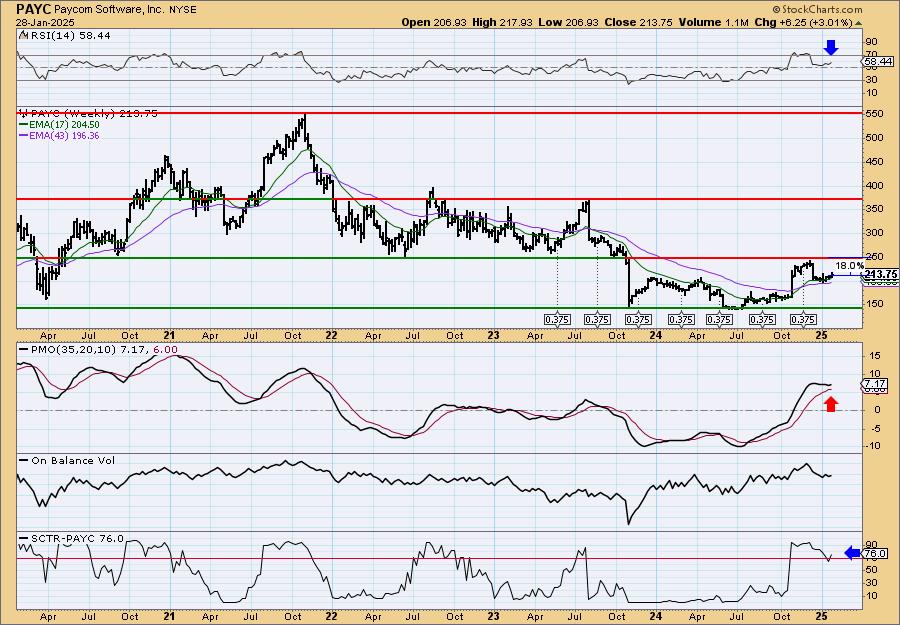Click the 90 label on the RSI axis
900x625 pixels.
click(871, 42)
